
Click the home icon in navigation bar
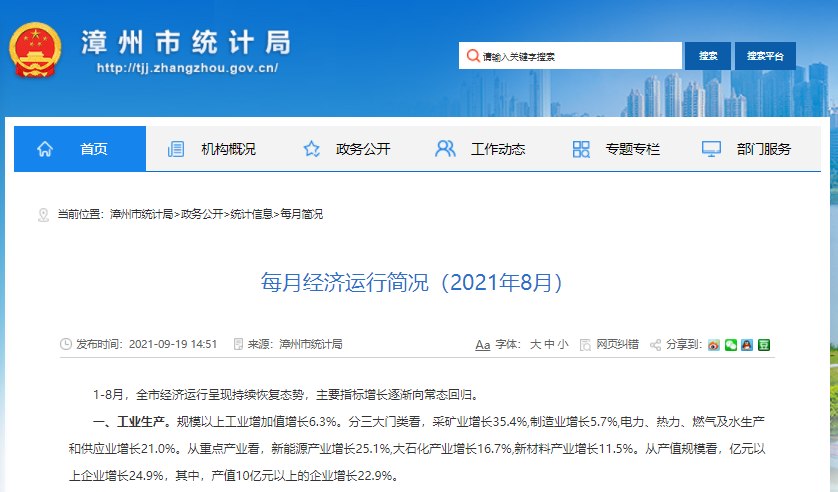(45, 149)
